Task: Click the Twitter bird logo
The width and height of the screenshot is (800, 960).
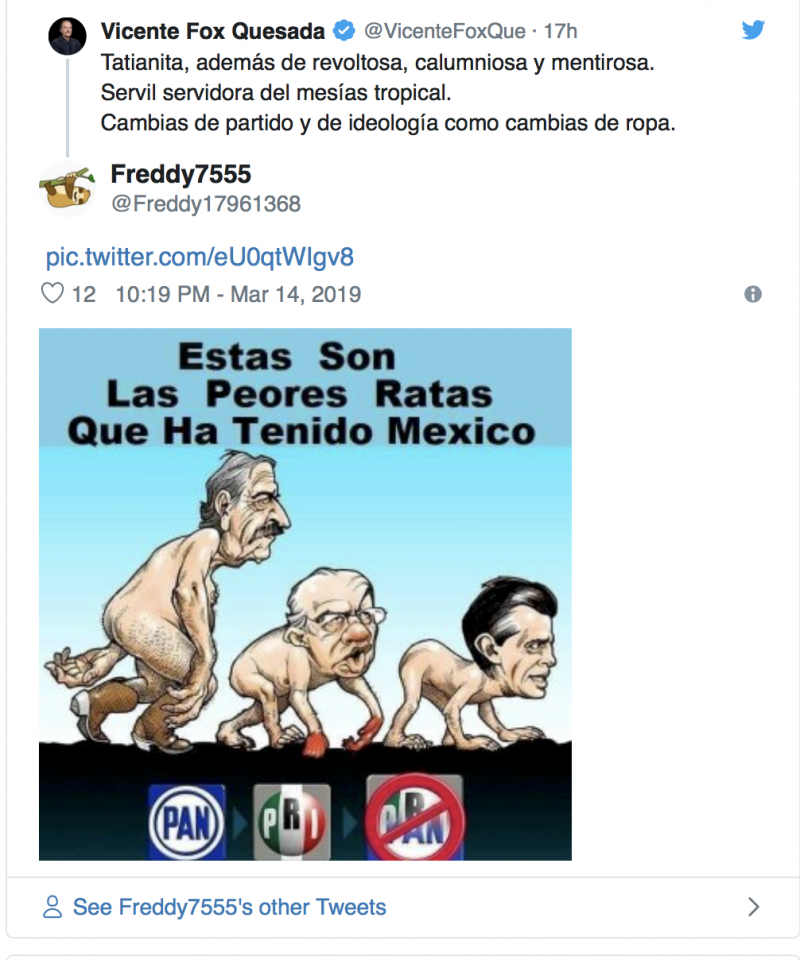Action: click(x=753, y=29)
